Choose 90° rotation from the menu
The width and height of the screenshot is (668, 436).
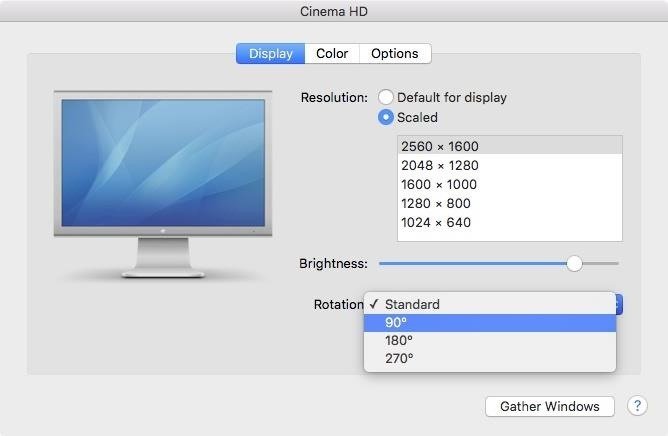pyautogui.click(x=490, y=323)
